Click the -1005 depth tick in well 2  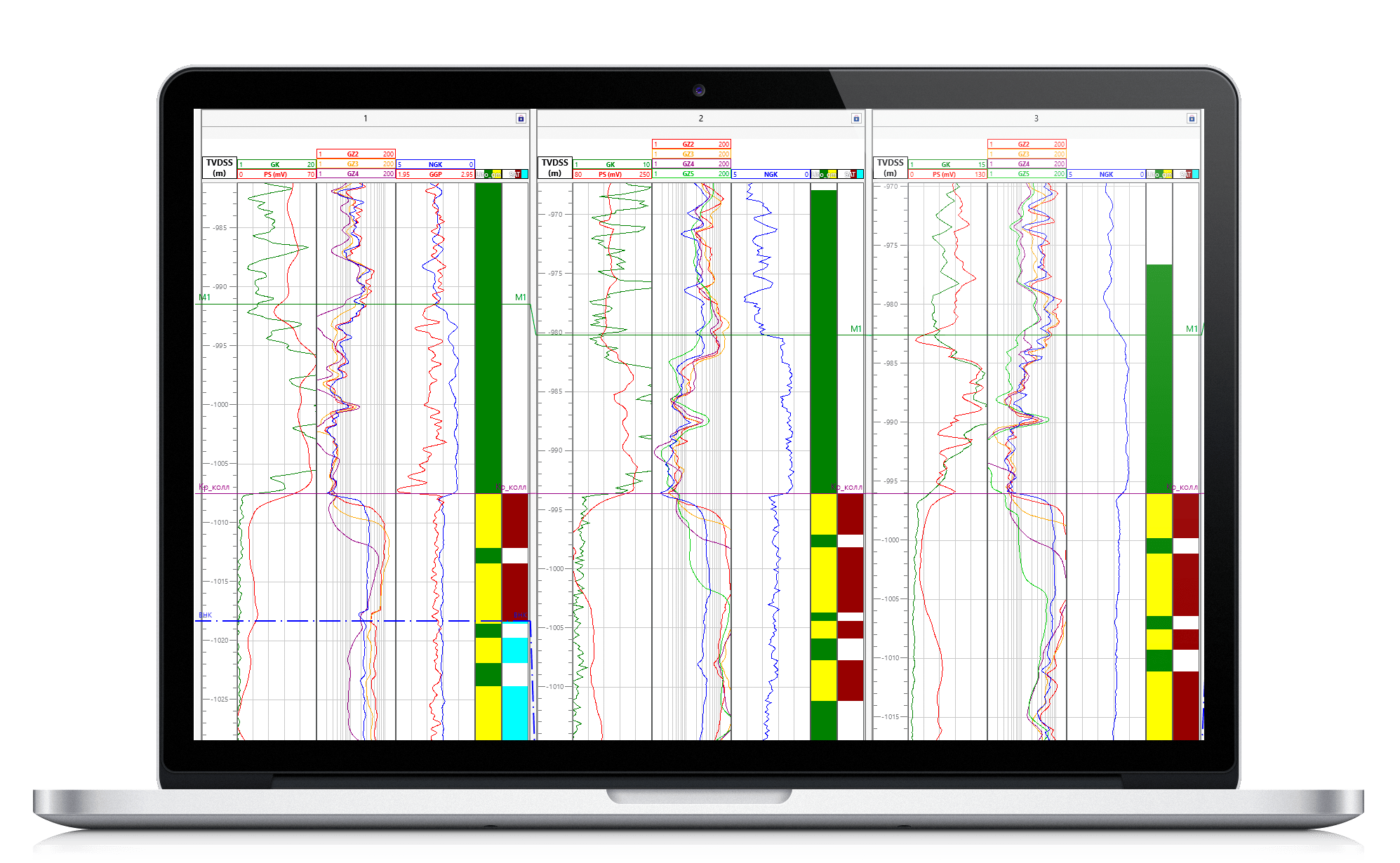pyautogui.click(x=555, y=628)
